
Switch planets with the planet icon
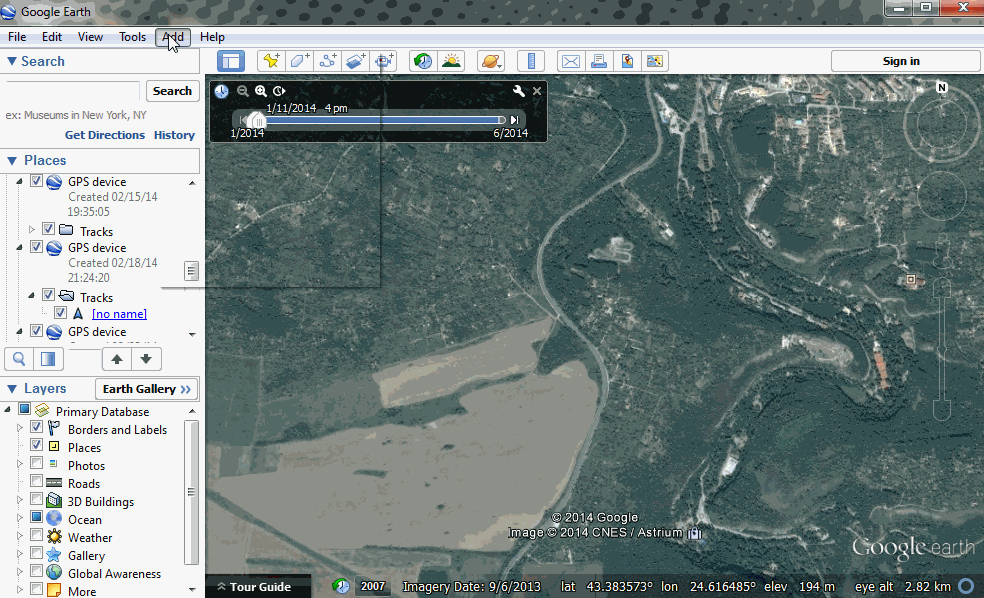[491, 61]
